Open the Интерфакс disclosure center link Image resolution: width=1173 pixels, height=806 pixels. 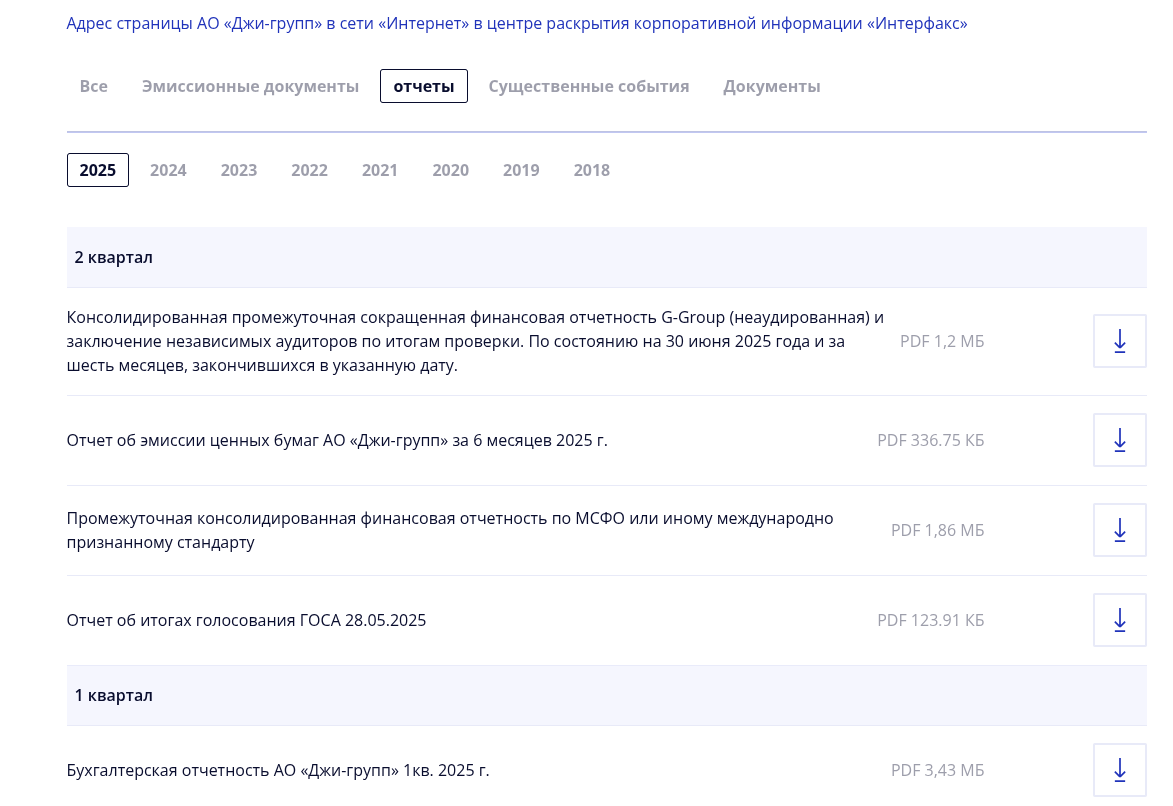click(x=516, y=23)
